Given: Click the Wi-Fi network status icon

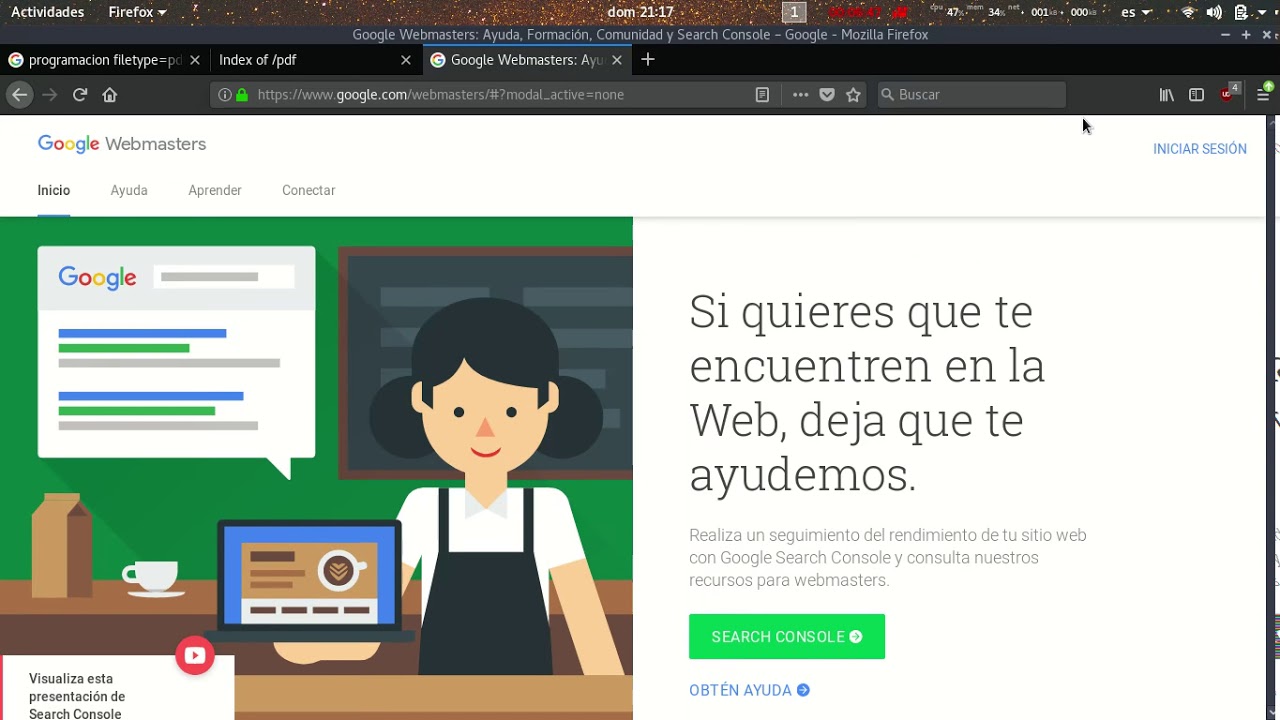Looking at the screenshot, I should point(1188,12).
